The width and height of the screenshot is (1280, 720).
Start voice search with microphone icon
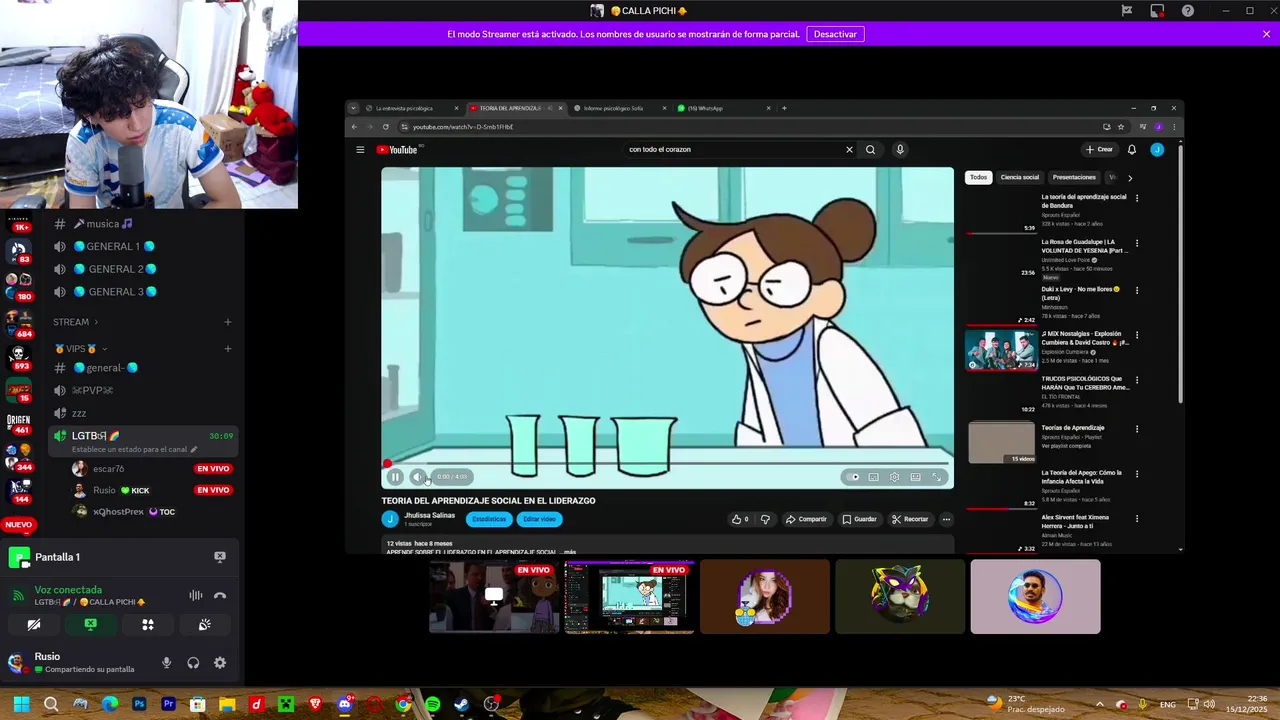900,150
